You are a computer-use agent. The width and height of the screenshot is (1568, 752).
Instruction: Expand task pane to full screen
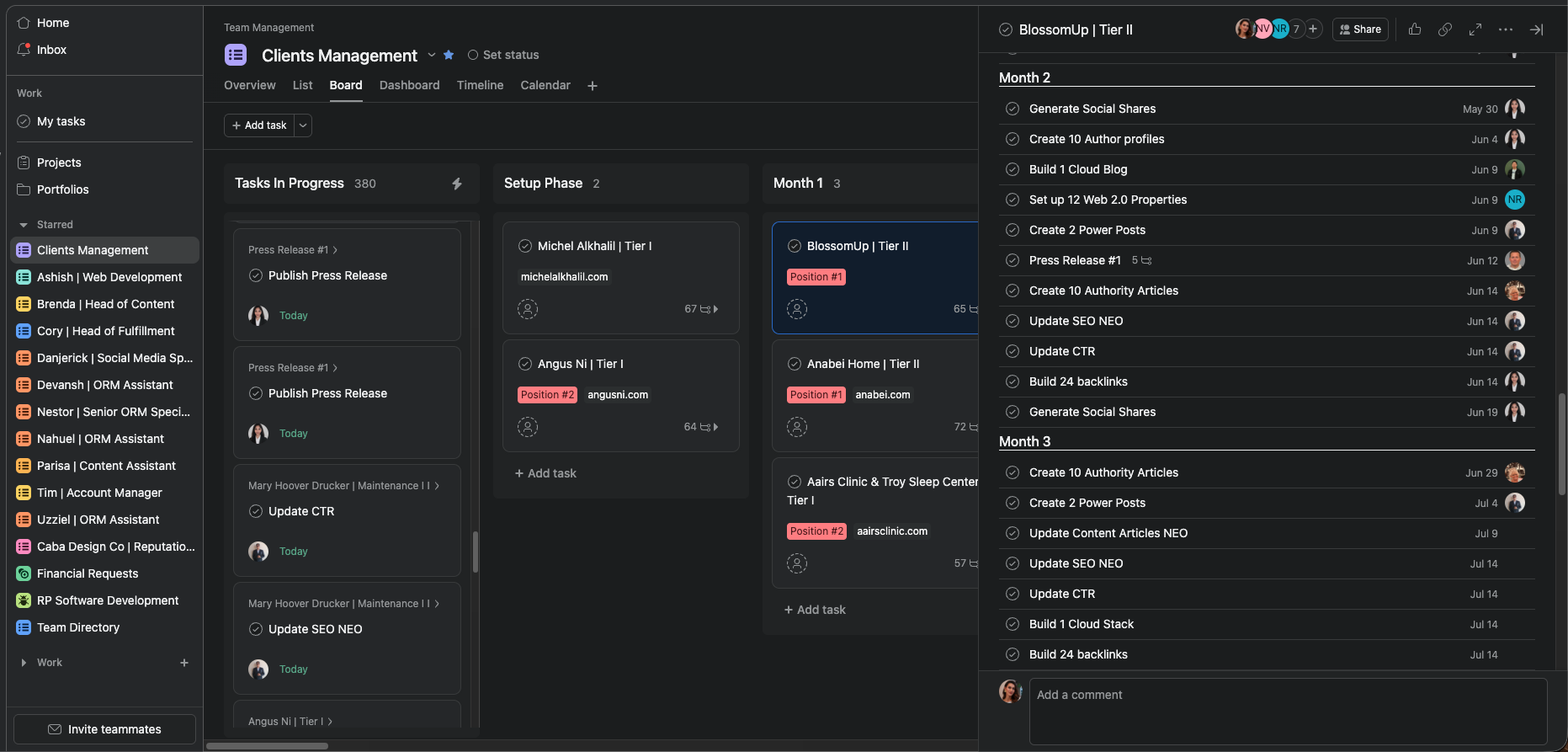[1475, 29]
